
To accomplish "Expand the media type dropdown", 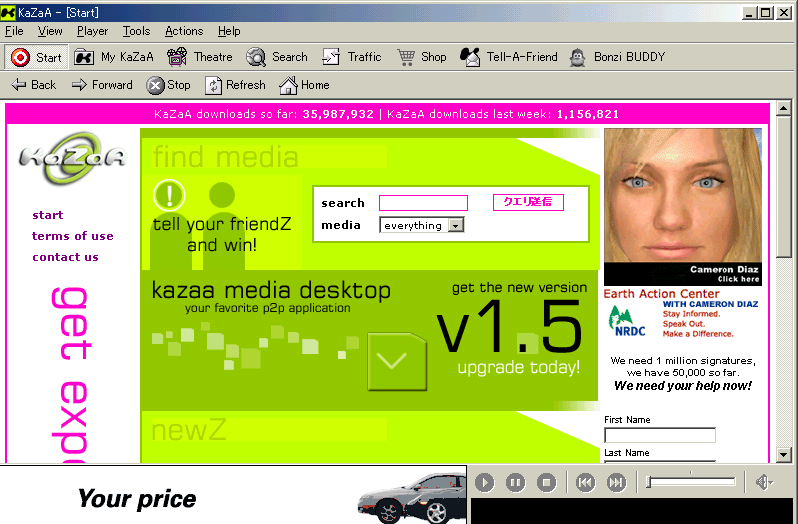I will point(456,226).
